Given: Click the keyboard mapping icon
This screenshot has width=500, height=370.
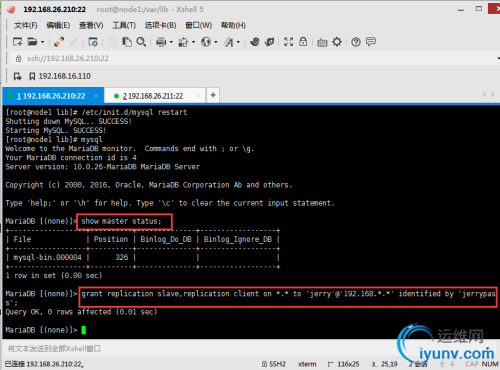Looking at the screenshot, I should (322, 42).
